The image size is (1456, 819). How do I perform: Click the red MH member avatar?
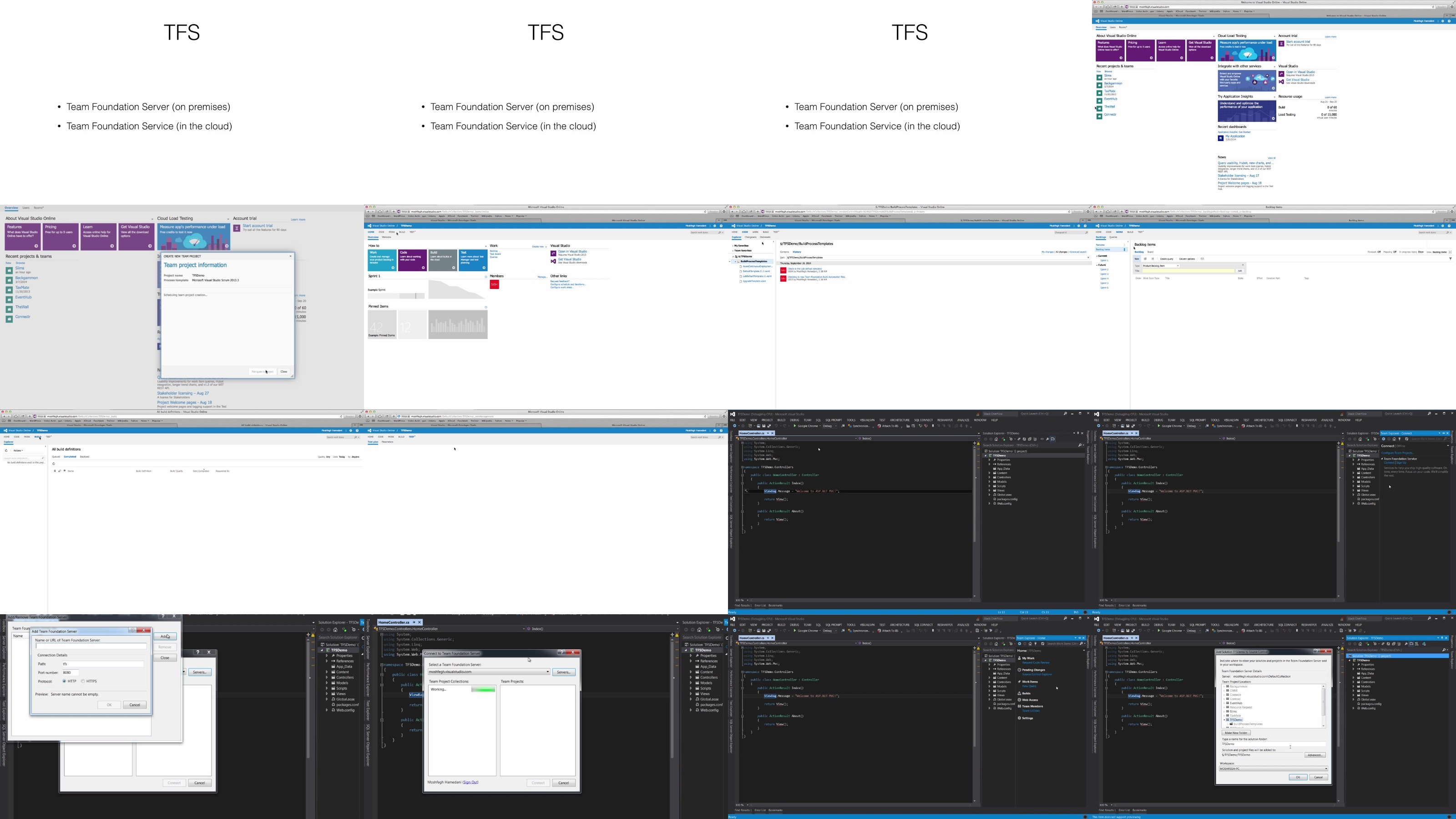495,284
